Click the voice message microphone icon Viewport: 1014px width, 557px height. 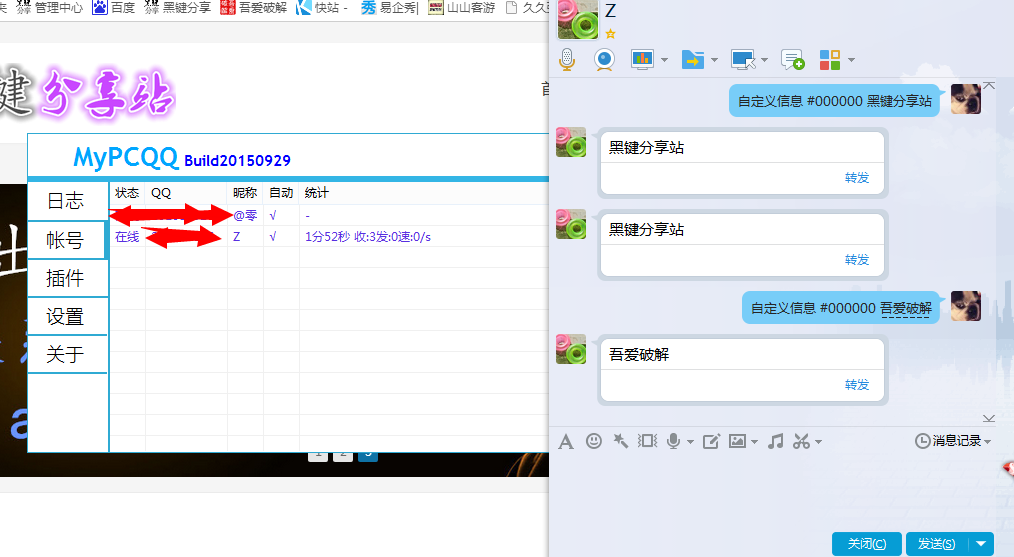[x=673, y=441]
